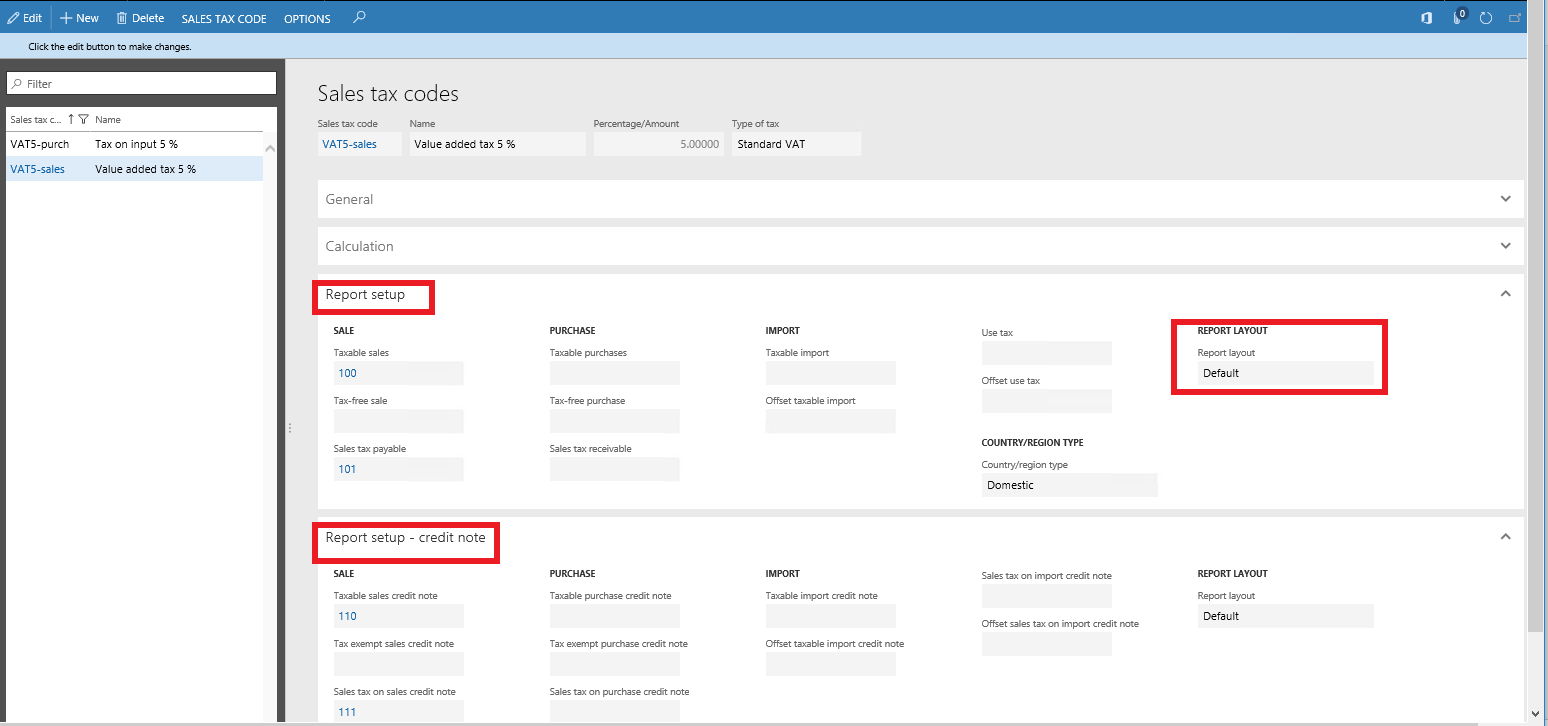Select the VAT5-sales row in the list

tap(134, 169)
